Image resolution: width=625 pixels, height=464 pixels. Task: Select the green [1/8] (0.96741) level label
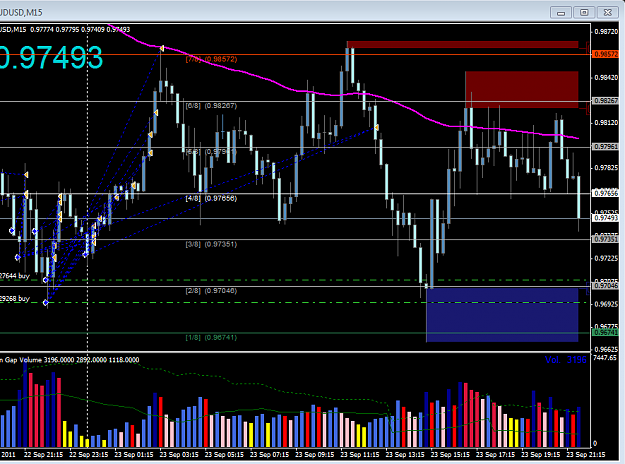[x=211, y=338]
